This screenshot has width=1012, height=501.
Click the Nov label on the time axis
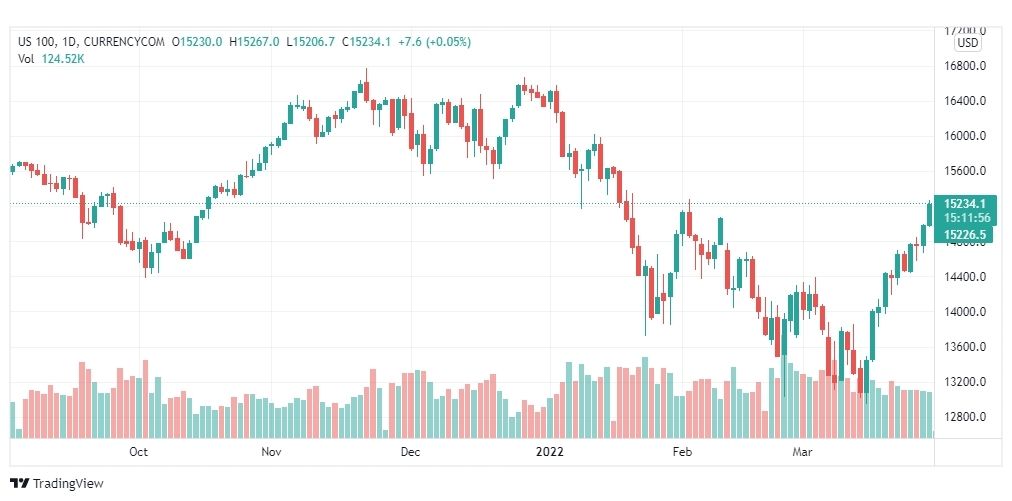(272, 452)
